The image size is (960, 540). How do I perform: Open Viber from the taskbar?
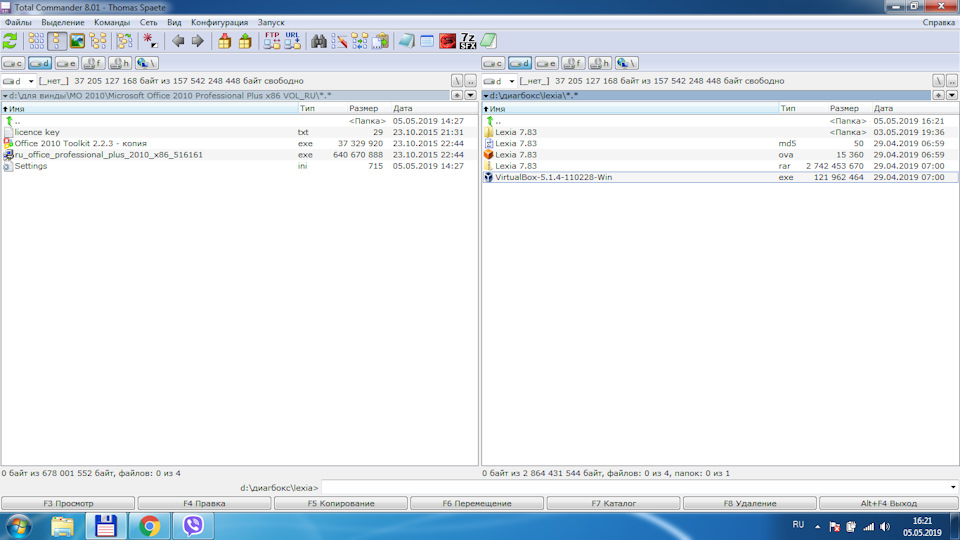click(x=193, y=526)
